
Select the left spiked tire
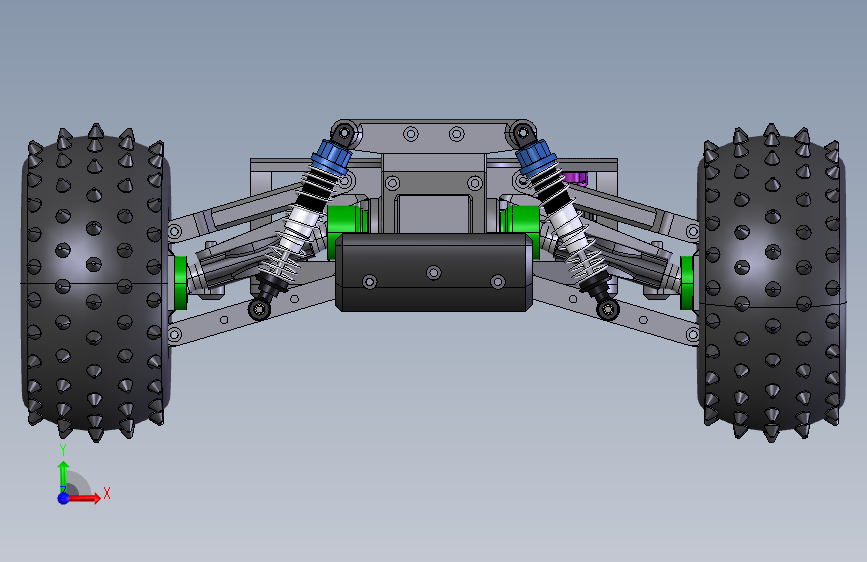point(95,282)
